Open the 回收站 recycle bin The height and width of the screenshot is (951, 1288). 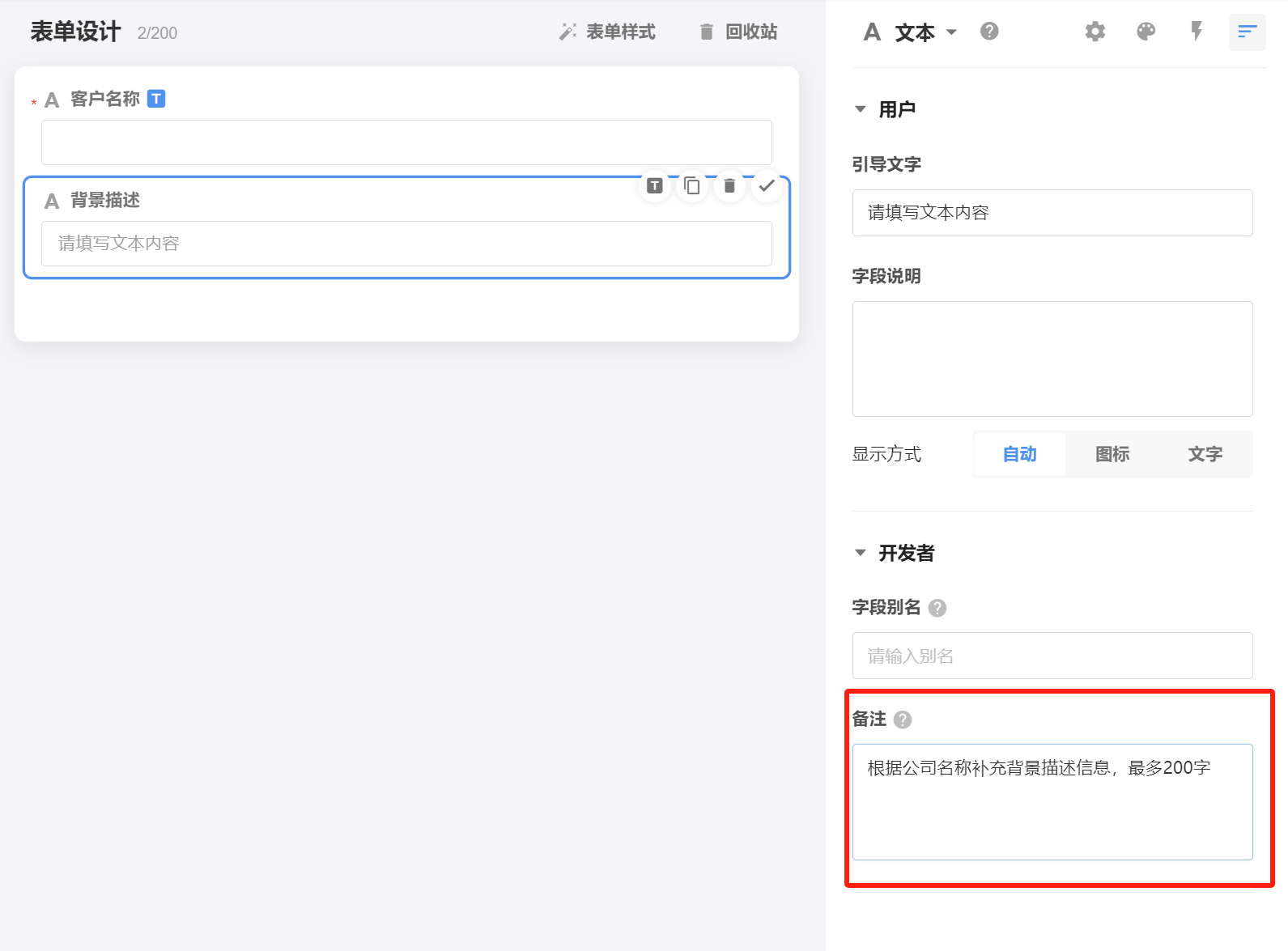[x=738, y=32]
